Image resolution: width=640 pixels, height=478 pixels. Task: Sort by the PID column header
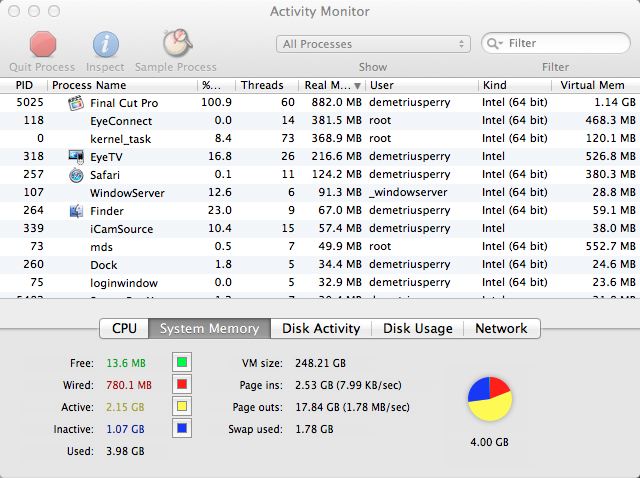(24, 85)
